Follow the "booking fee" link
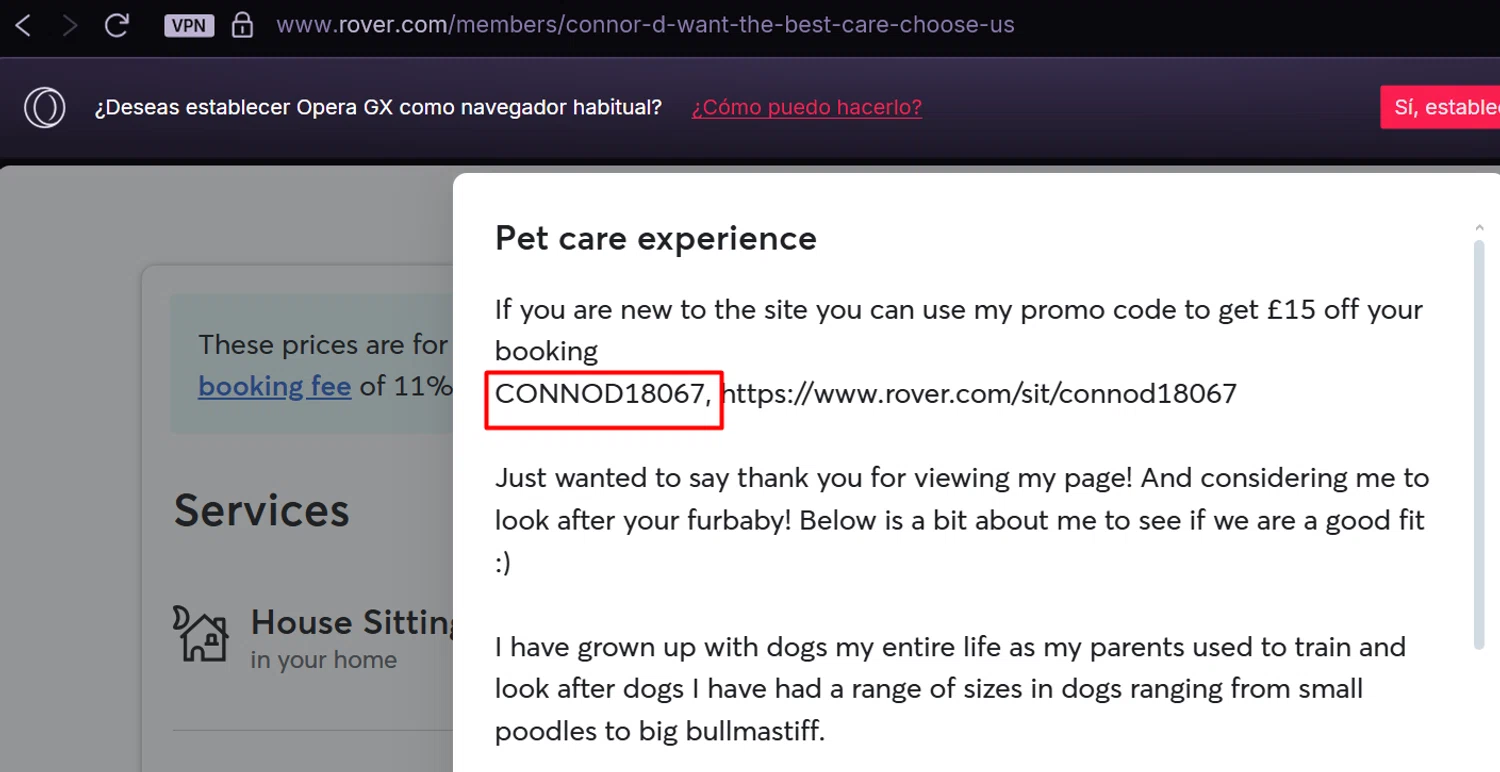Screen dimensions: 1500x772 point(274,386)
